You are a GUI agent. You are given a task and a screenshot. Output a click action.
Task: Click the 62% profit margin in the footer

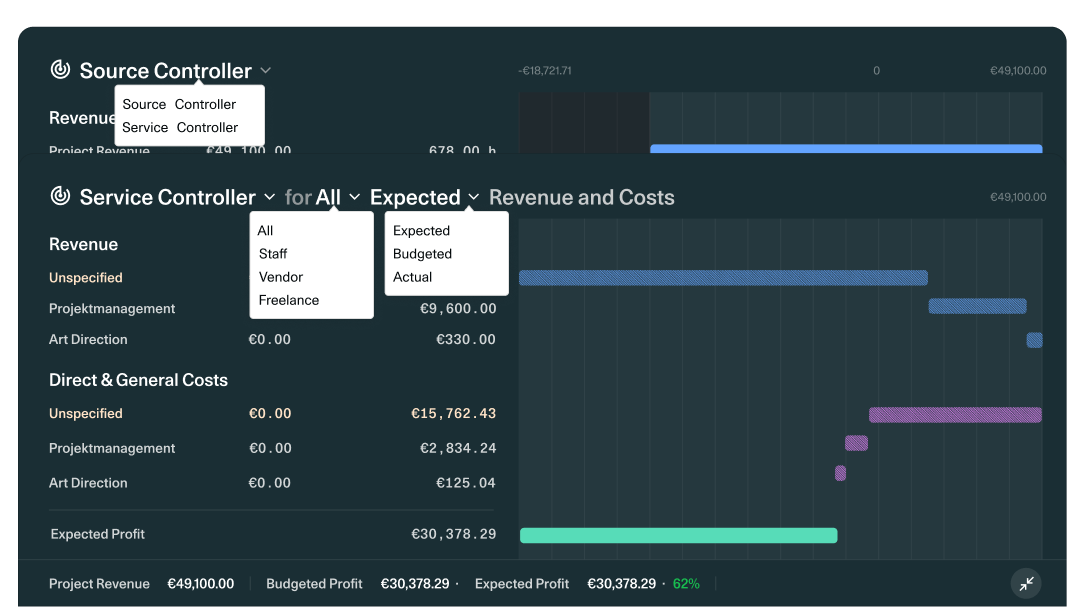(x=686, y=584)
